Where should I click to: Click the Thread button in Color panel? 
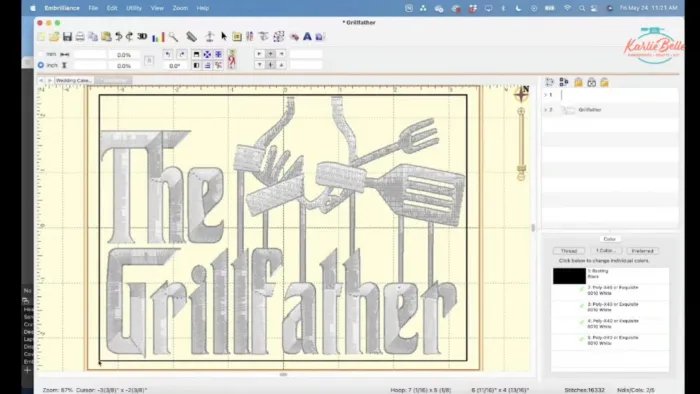(569, 251)
